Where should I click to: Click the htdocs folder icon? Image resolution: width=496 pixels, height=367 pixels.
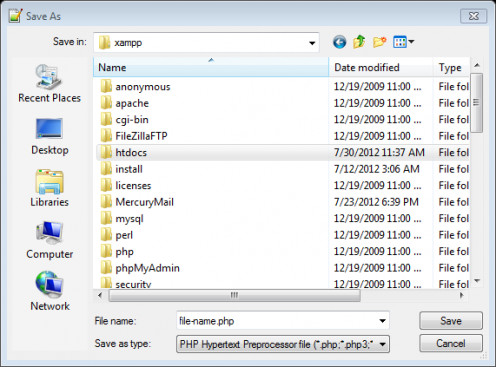point(106,152)
